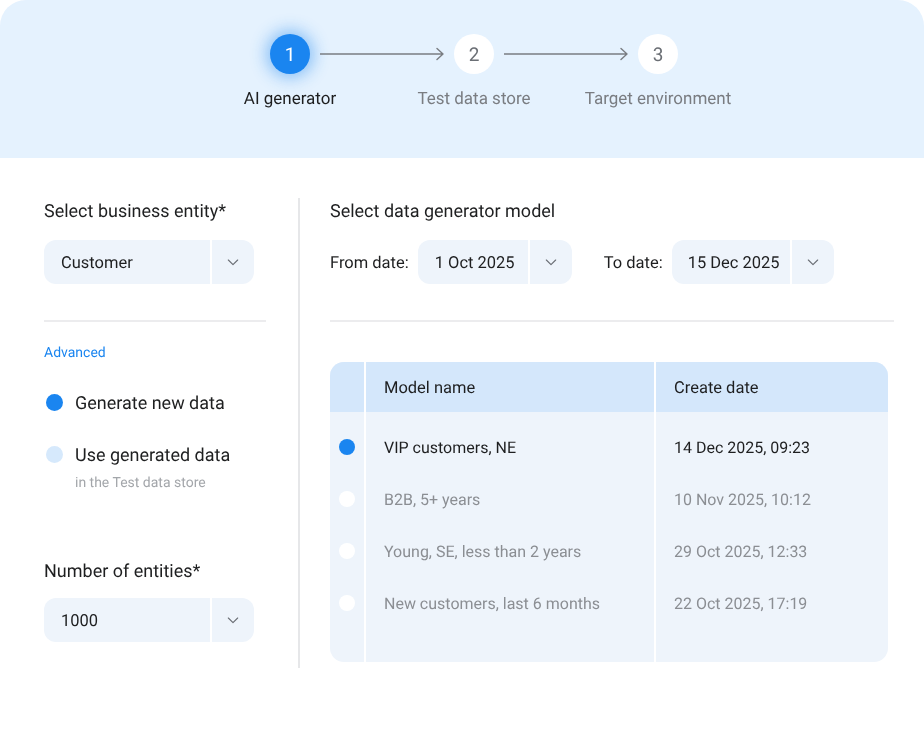
Task: Choose the New customers, last 6 months radio
Action: (347, 603)
